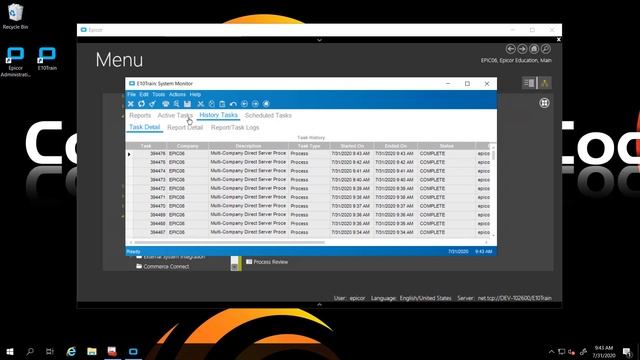This screenshot has height=360, width=640.
Task: Open Epicor Administration desktop shortcut
Action: 16,62
